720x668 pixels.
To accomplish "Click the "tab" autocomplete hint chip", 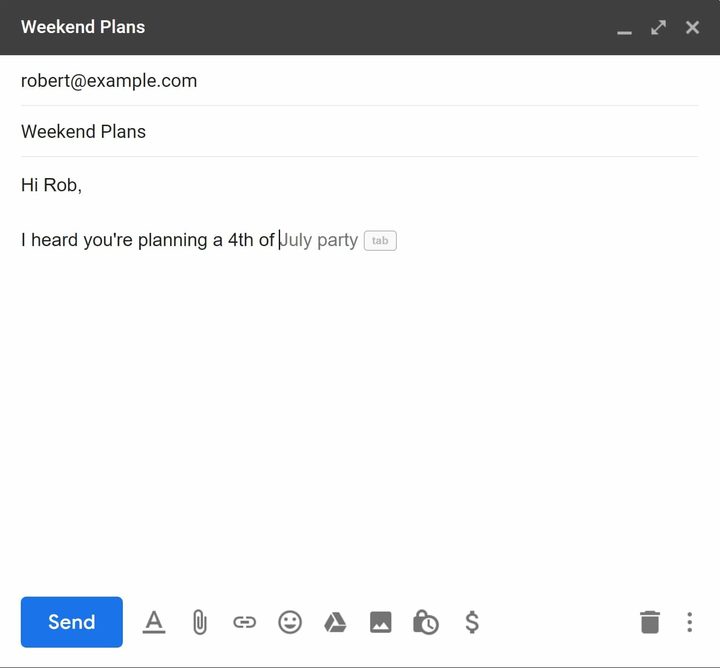I will click(x=380, y=241).
